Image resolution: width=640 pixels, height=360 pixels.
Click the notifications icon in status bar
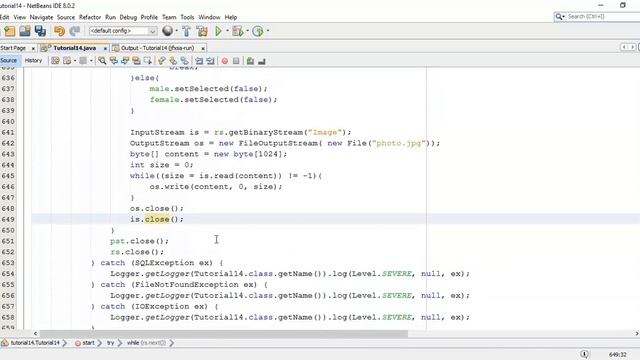pyautogui.click(x=584, y=354)
